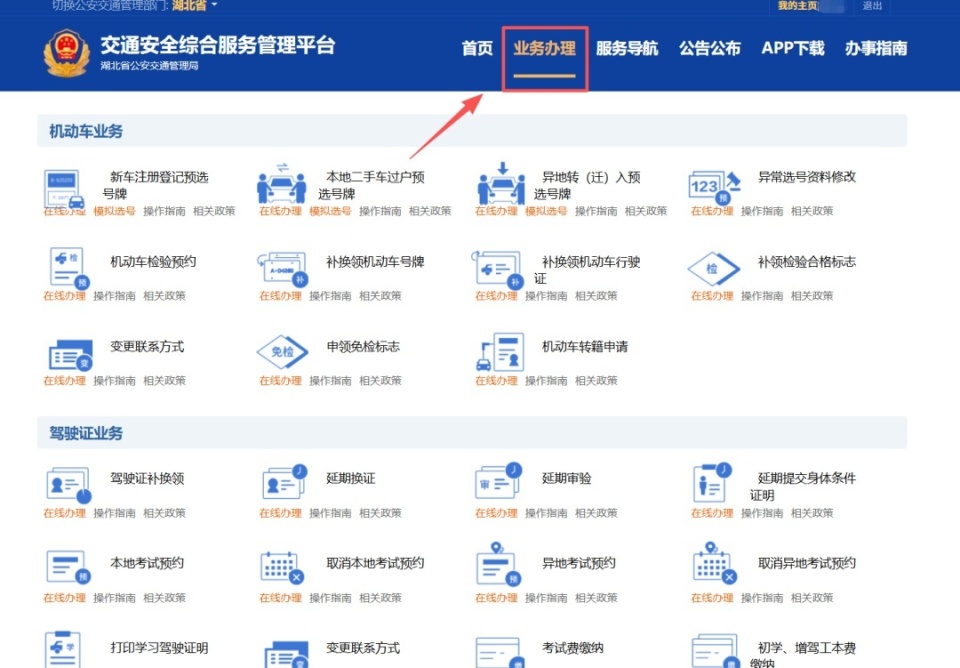The width and height of the screenshot is (960, 668).
Task: Go to the 首页 tab
Action: (478, 48)
